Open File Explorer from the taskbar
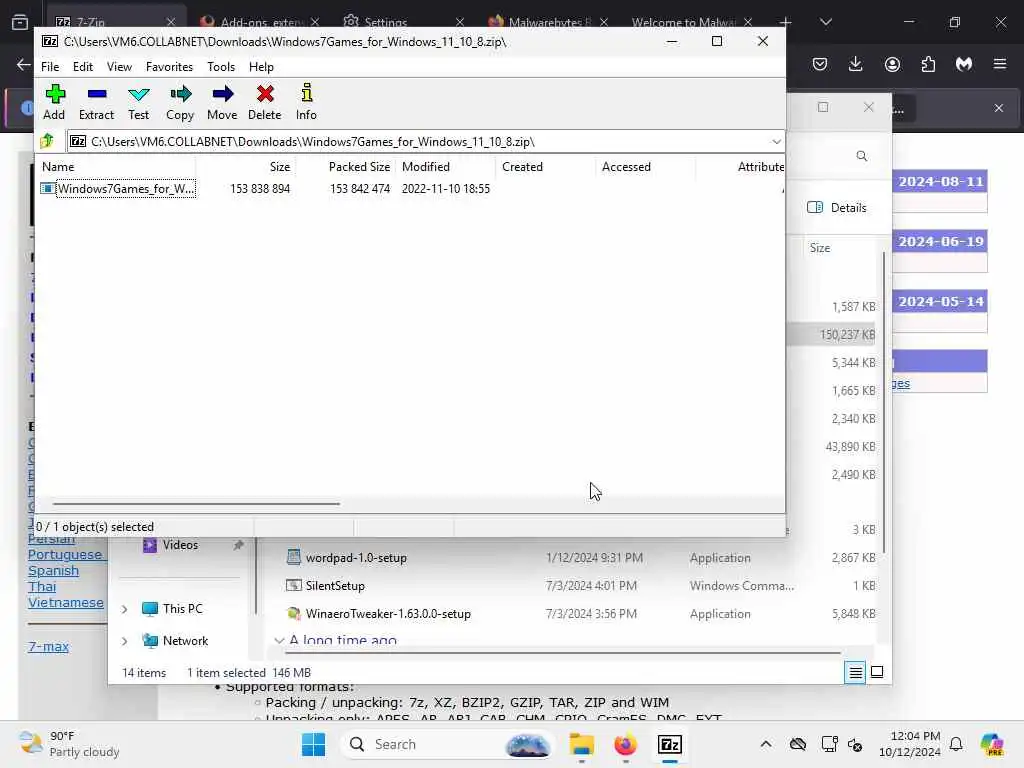This screenshot has width=1024, height=768. (581, 744)
